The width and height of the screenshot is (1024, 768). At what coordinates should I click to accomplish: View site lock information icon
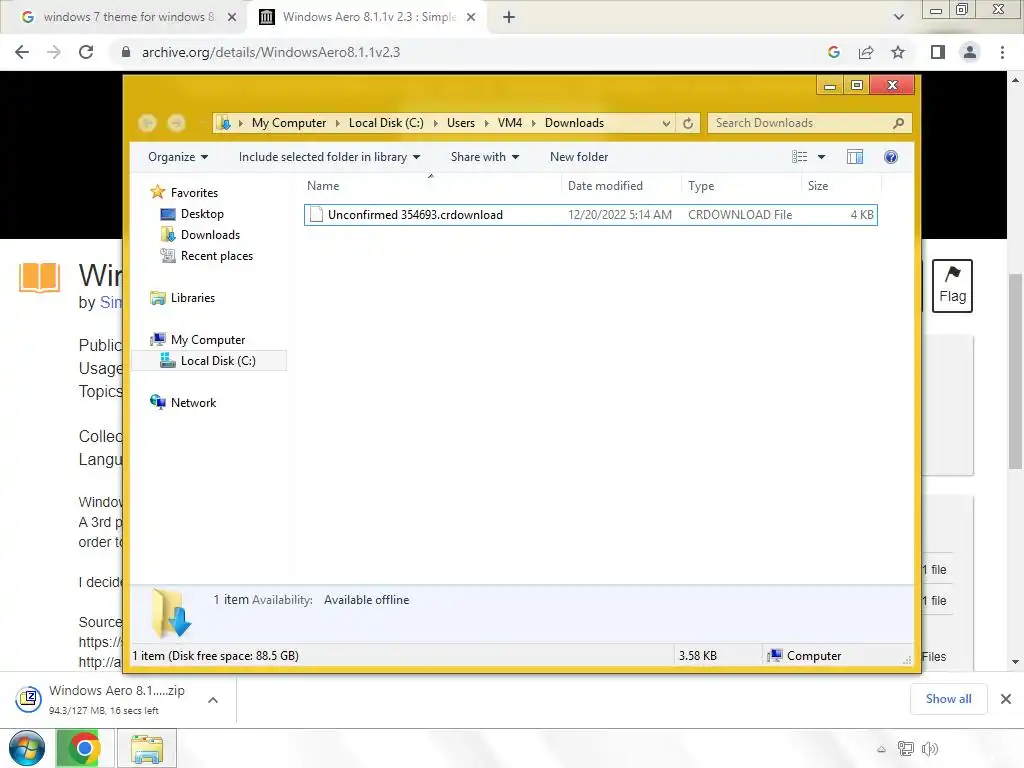[x=126, y=52]
